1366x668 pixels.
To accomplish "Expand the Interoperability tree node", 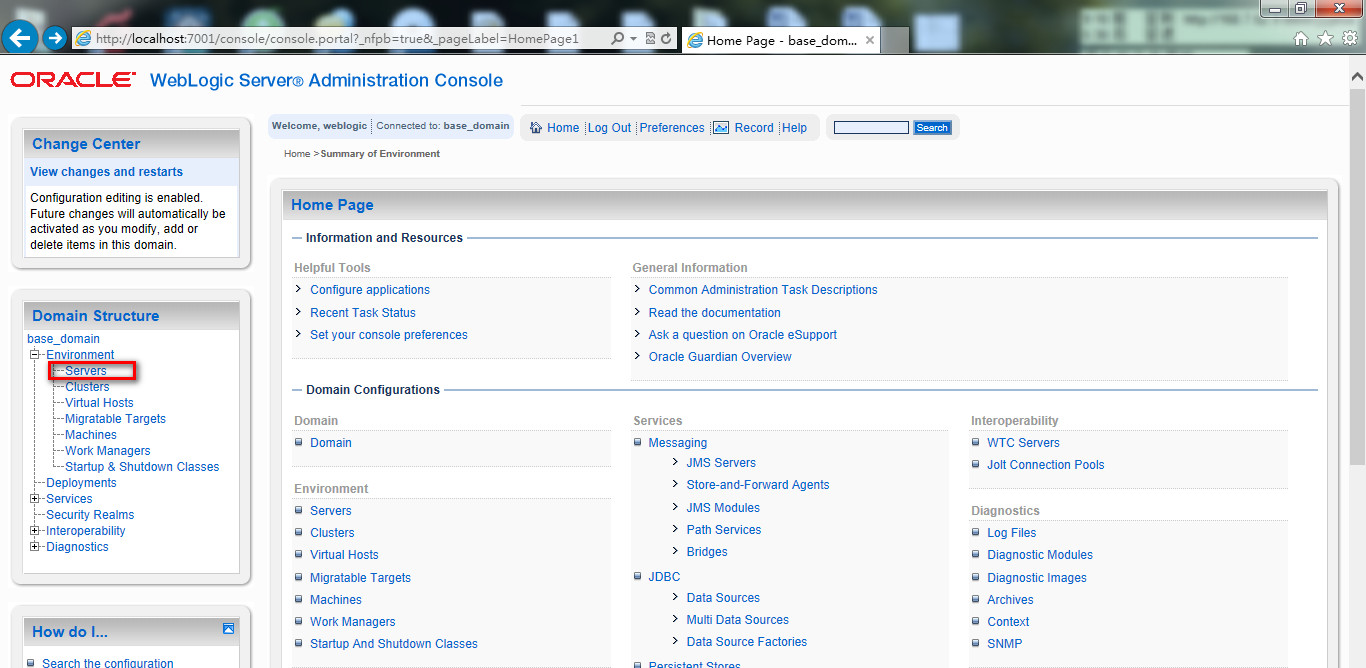I will (35, 531).
